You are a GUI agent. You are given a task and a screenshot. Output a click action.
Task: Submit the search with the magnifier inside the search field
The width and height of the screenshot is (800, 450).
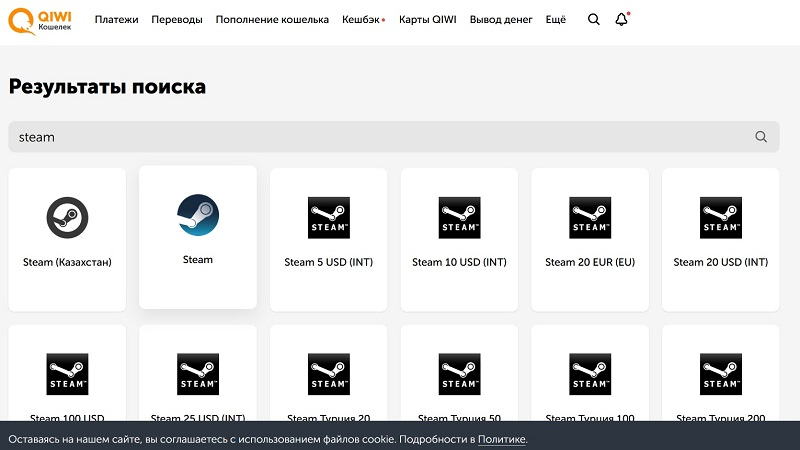(x=761, y=137)
